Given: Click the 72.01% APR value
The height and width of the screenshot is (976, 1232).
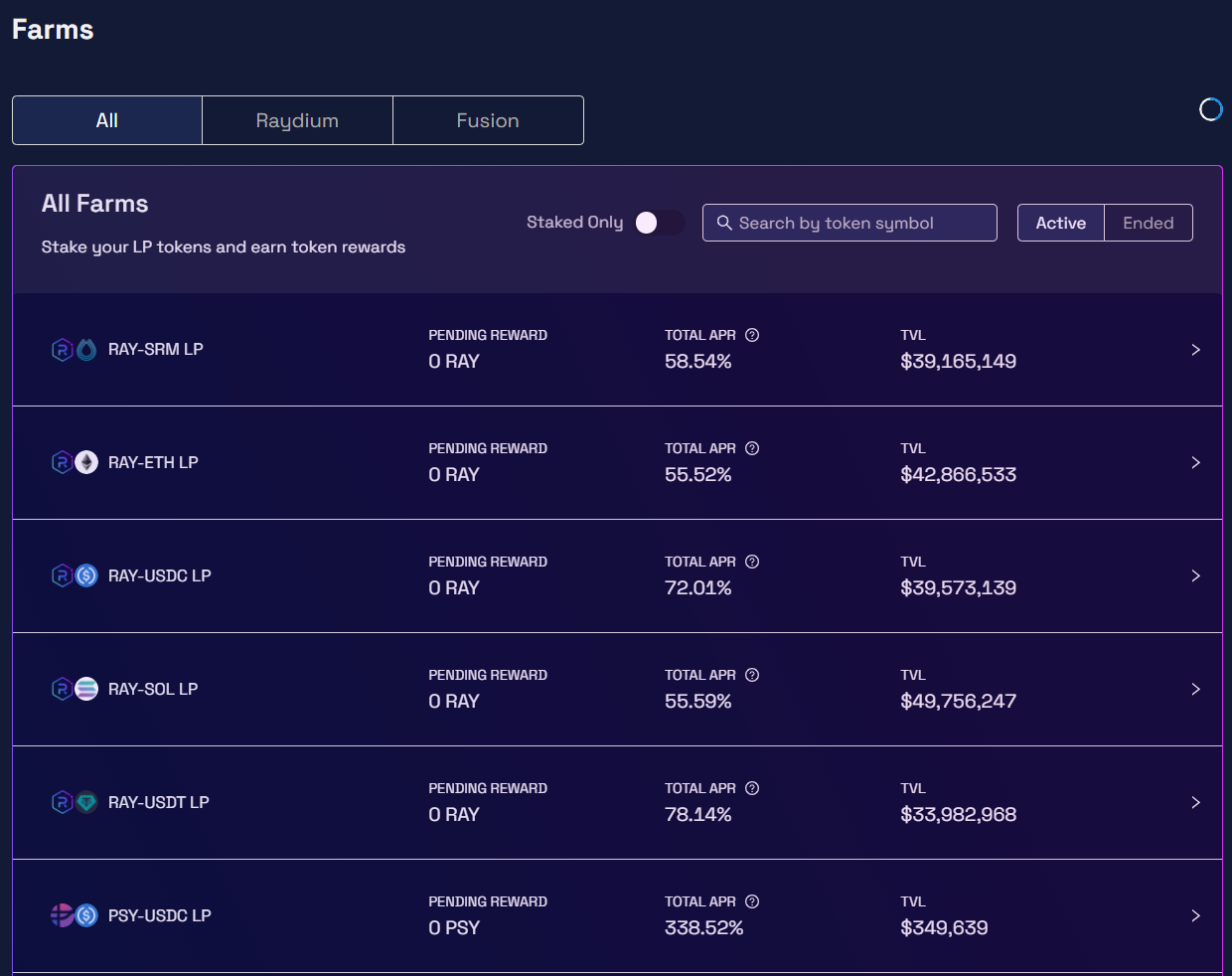Looking at the screenshot, I should click(698, 588).
